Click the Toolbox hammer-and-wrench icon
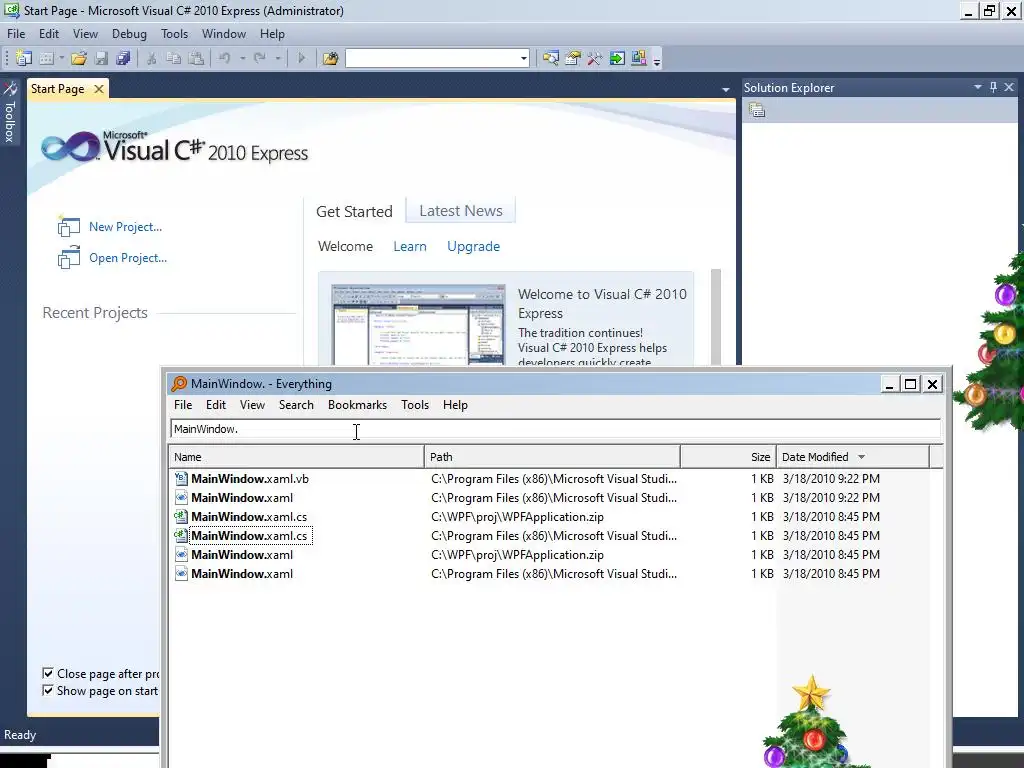1024x768 pixels. (x=594, y=59)
